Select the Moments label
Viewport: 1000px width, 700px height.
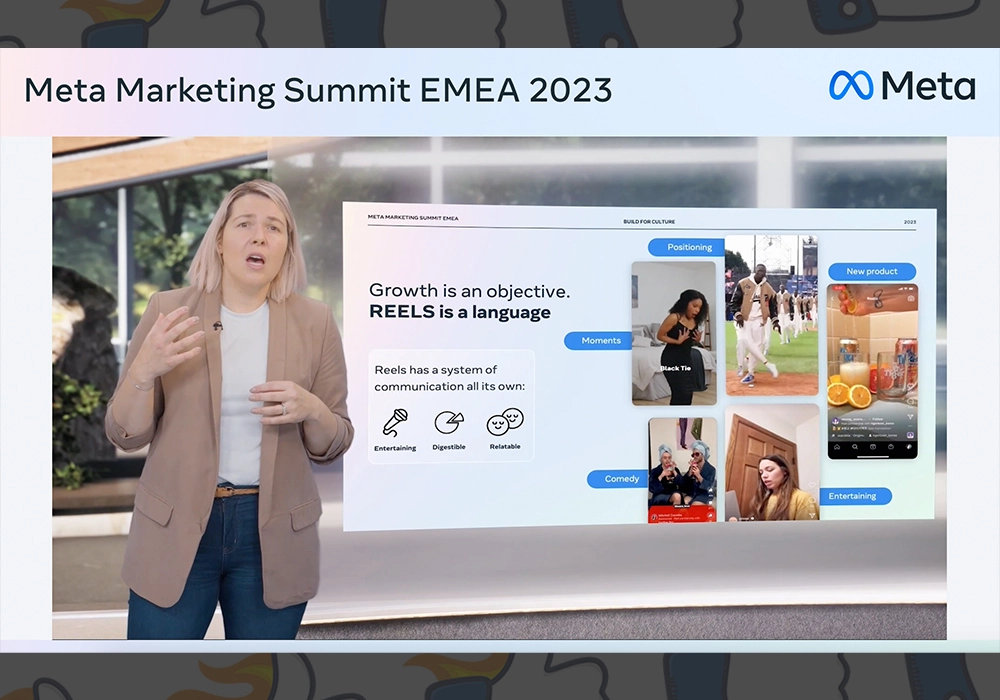tap(601, 341)
